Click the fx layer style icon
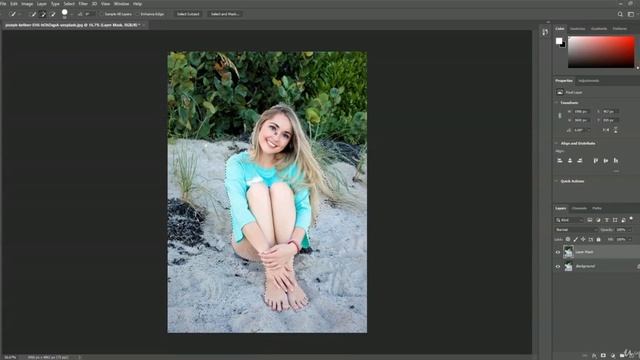The height and width of the screenshot is (360, 640). coord(594,356)
